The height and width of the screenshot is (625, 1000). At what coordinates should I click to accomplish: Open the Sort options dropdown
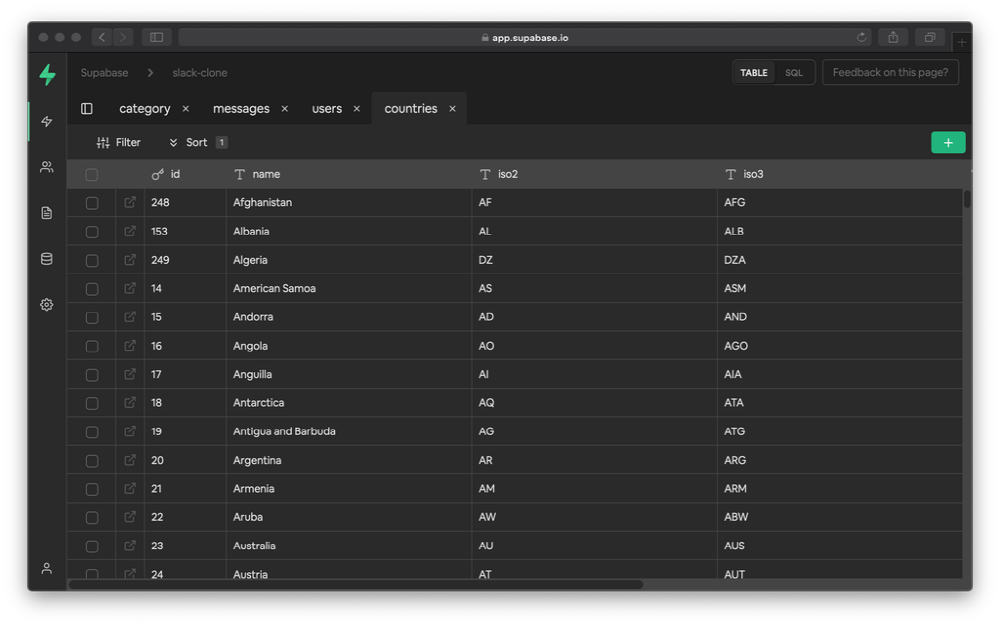coord(197,142)
